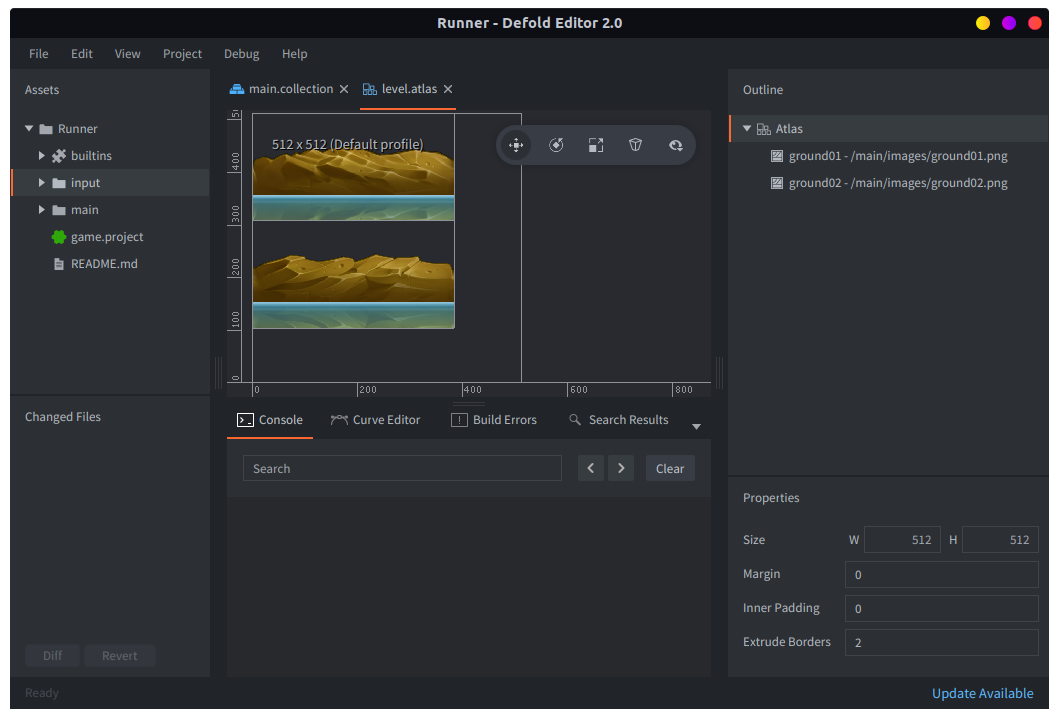This screenshot has width=1059, height=719.
Task: Collapse the Atlas node in the Outline panel
Action: [746, 128]
